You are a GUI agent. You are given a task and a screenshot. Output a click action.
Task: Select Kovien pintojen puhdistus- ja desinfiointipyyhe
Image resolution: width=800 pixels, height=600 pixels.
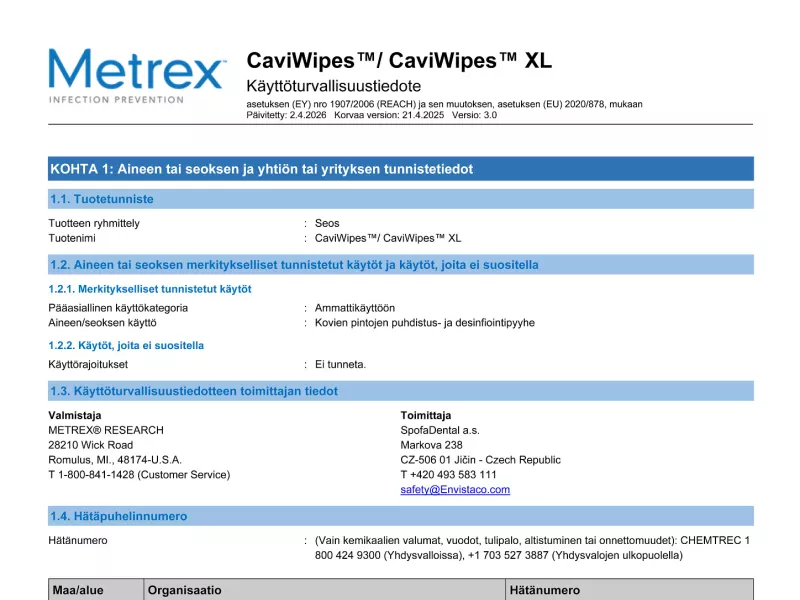pos(424,322)
